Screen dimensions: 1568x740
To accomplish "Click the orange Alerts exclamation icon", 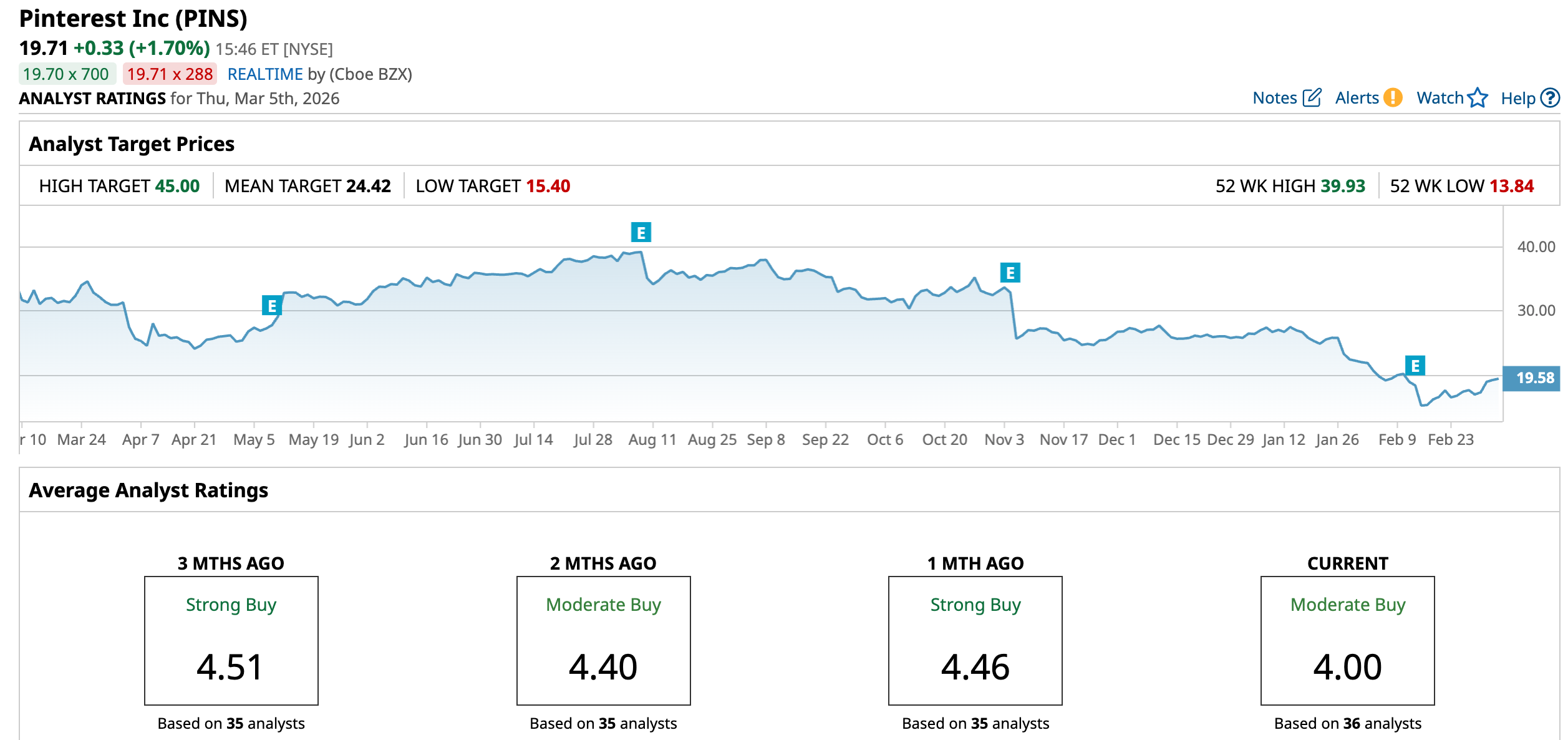I will coord(1392,98).
